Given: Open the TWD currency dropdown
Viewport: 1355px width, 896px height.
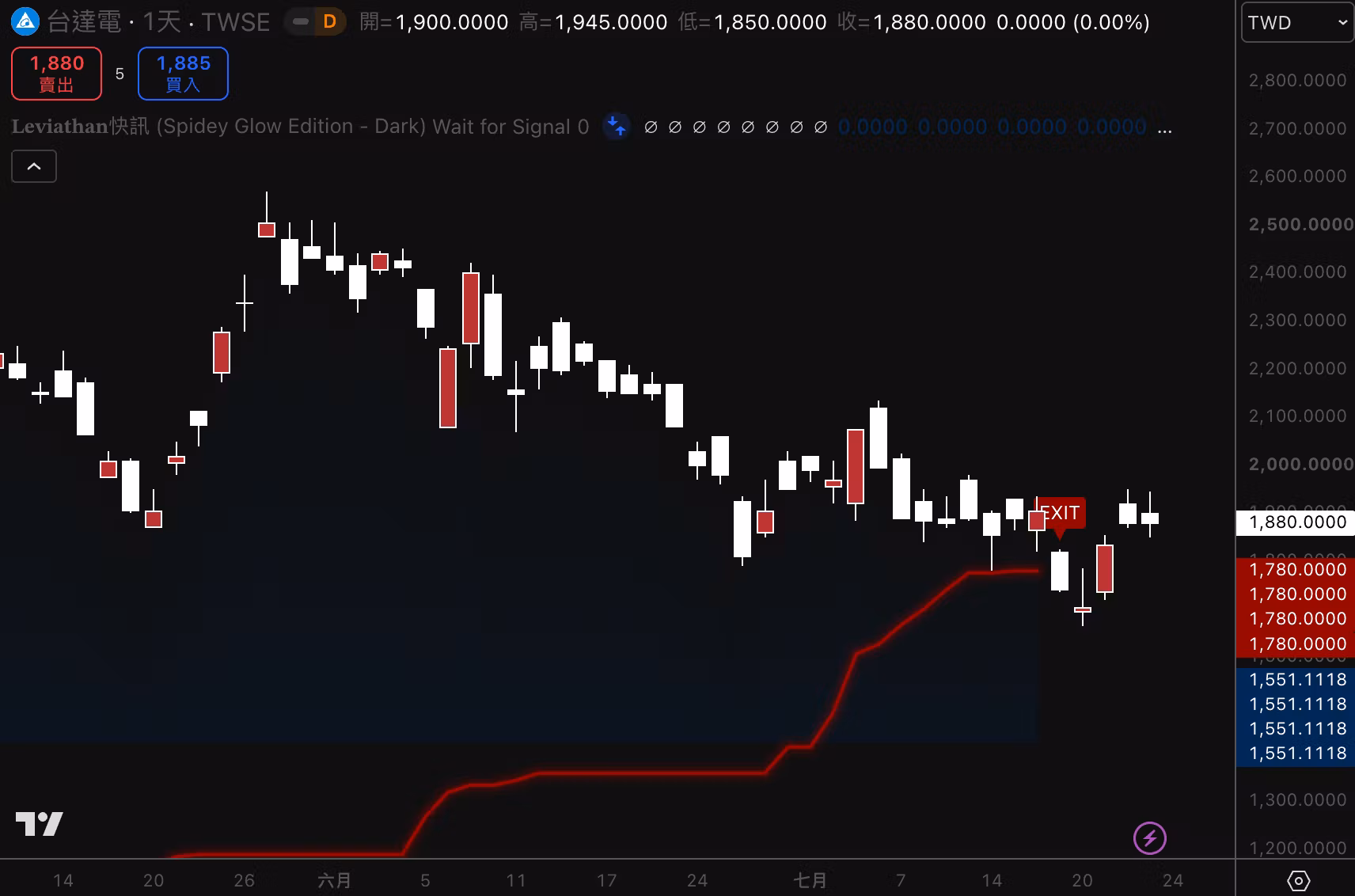Looking at the screenshot, I should (1297, 22).
